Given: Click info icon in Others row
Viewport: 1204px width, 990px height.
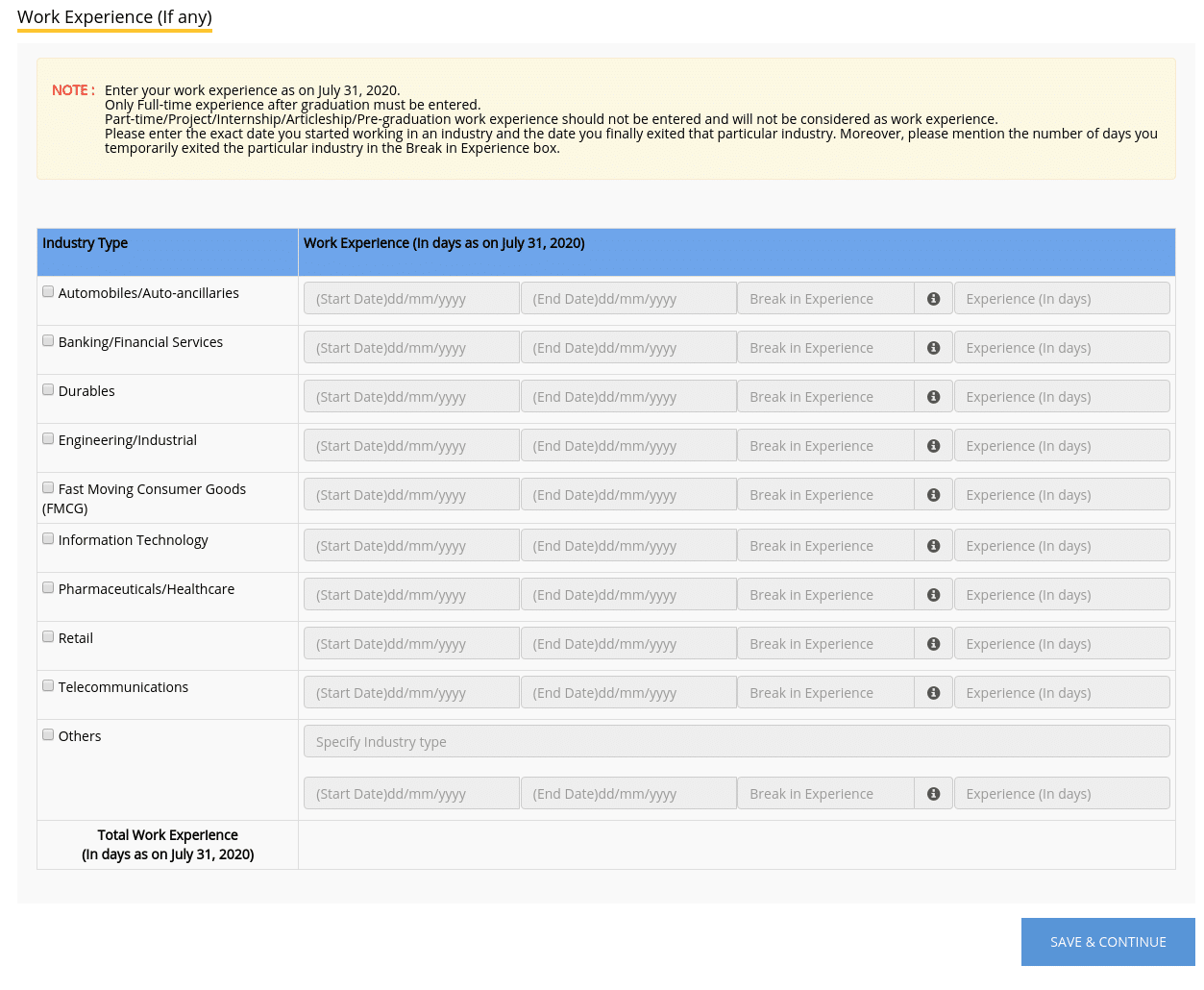Looking at the screenshot, I should point(933,794).
